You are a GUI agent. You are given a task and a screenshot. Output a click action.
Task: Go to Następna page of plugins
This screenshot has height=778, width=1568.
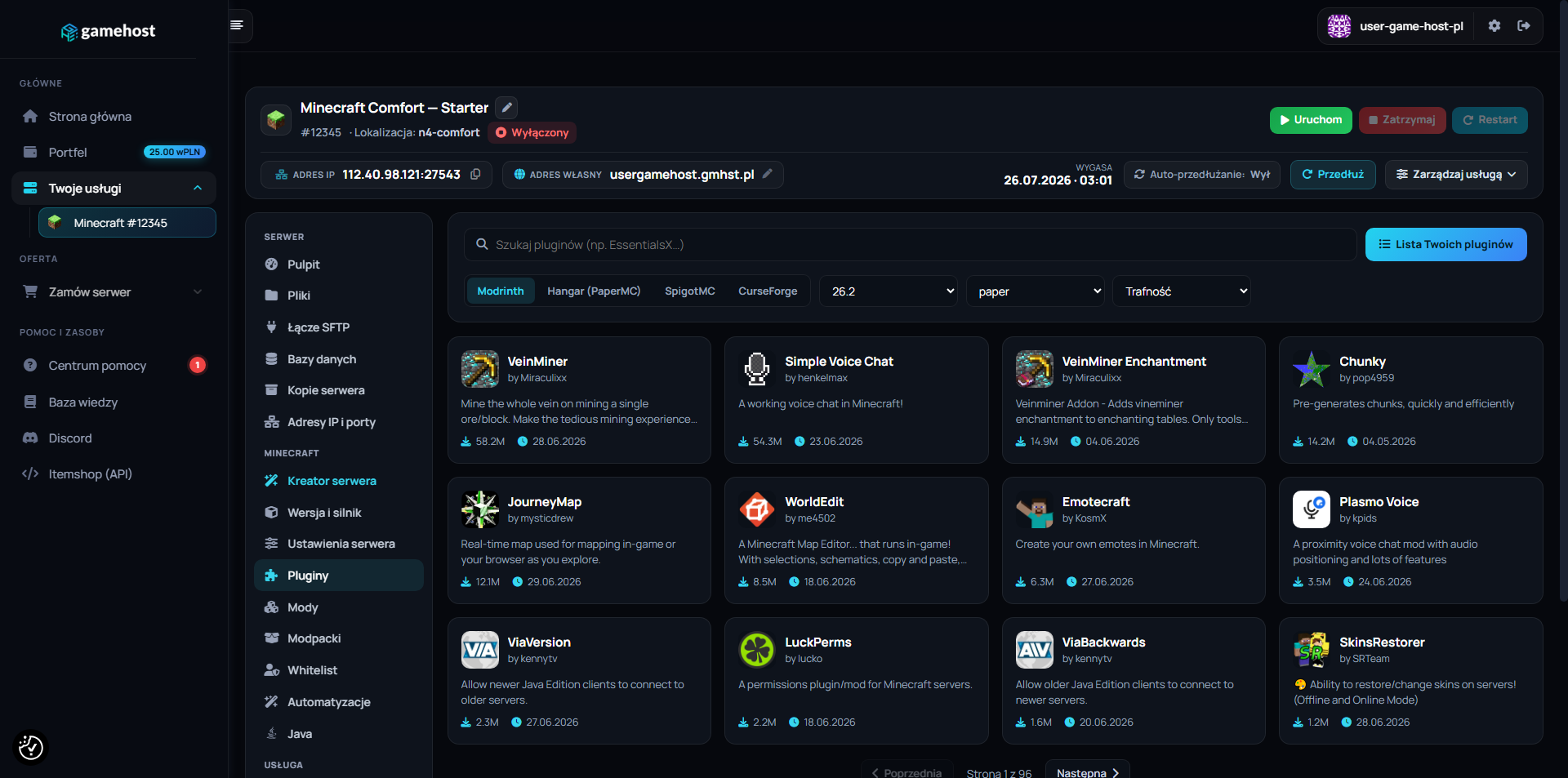point(1087,771)
